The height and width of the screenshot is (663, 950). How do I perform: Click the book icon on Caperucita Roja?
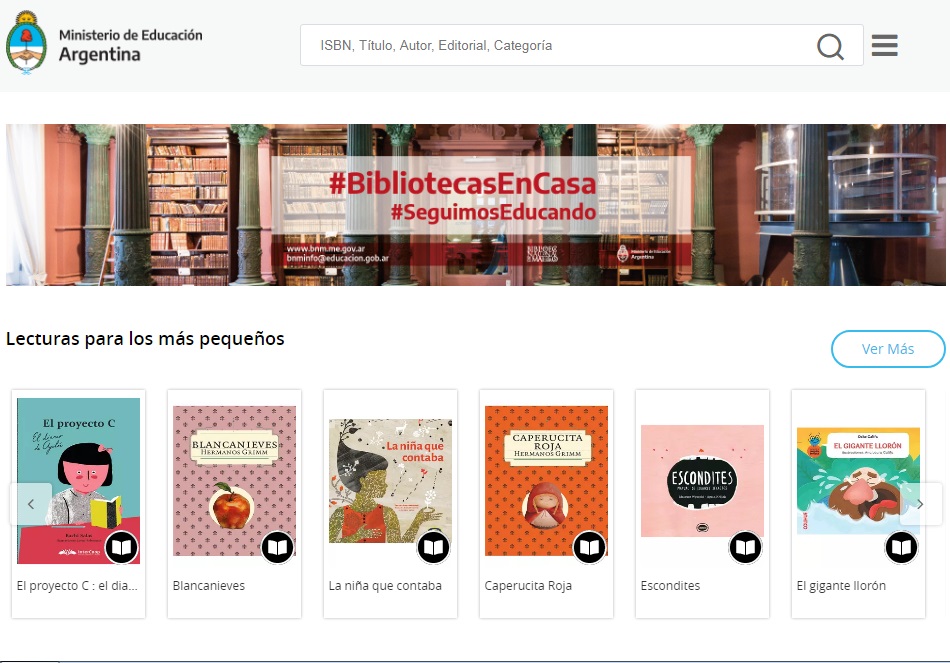589,548
